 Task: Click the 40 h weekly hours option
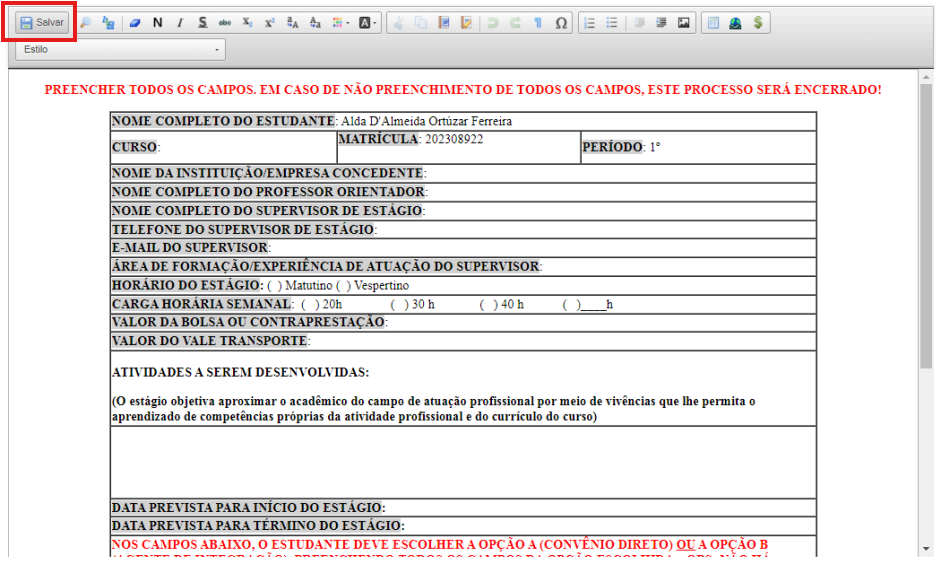pyautogui.click(x=501, y=304)
